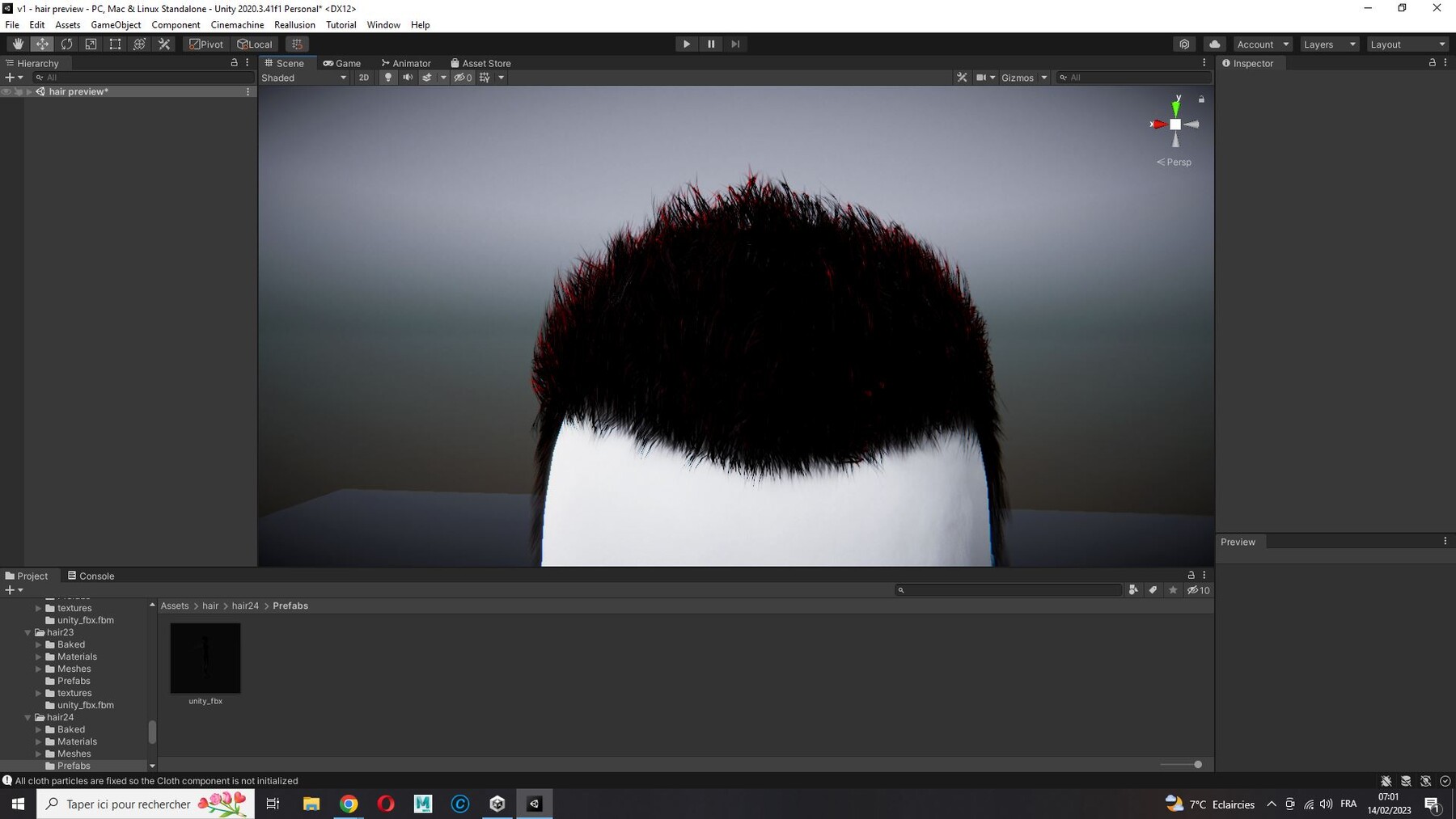The height and width of the screenshot is (819, 1456).
Task: Toggle scene lighting bulb
Action: click(x=388, y=78)
